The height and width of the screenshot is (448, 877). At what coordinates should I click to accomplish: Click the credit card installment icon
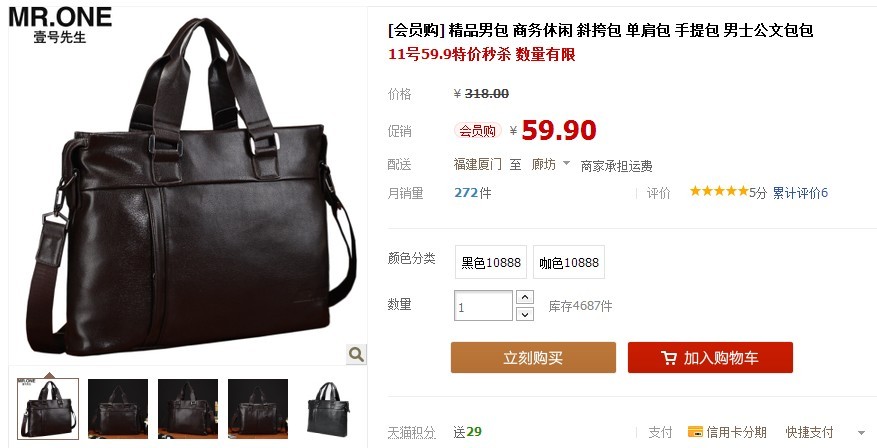695,432
